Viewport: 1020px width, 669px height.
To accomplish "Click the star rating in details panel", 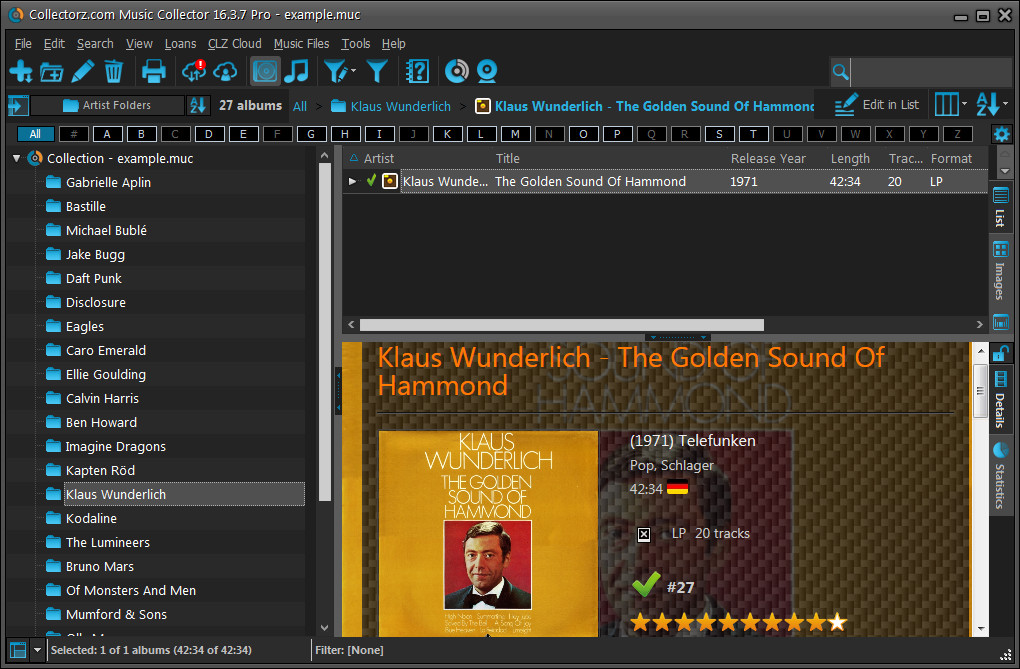I will click(738, 623).
